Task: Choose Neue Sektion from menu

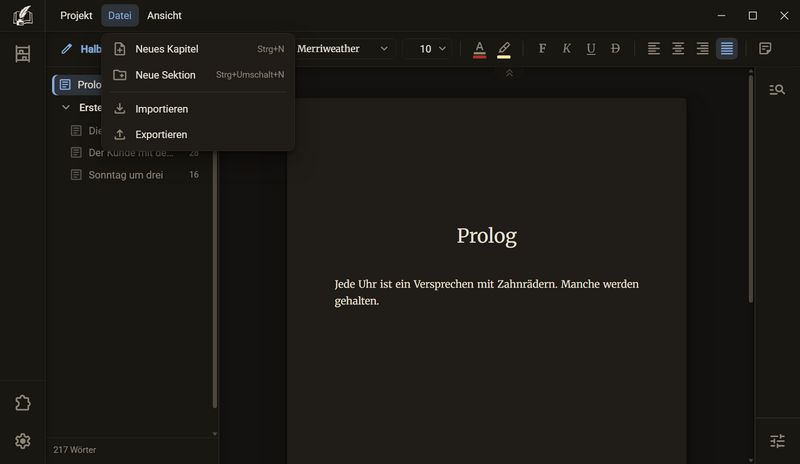Action: point(198,75)
